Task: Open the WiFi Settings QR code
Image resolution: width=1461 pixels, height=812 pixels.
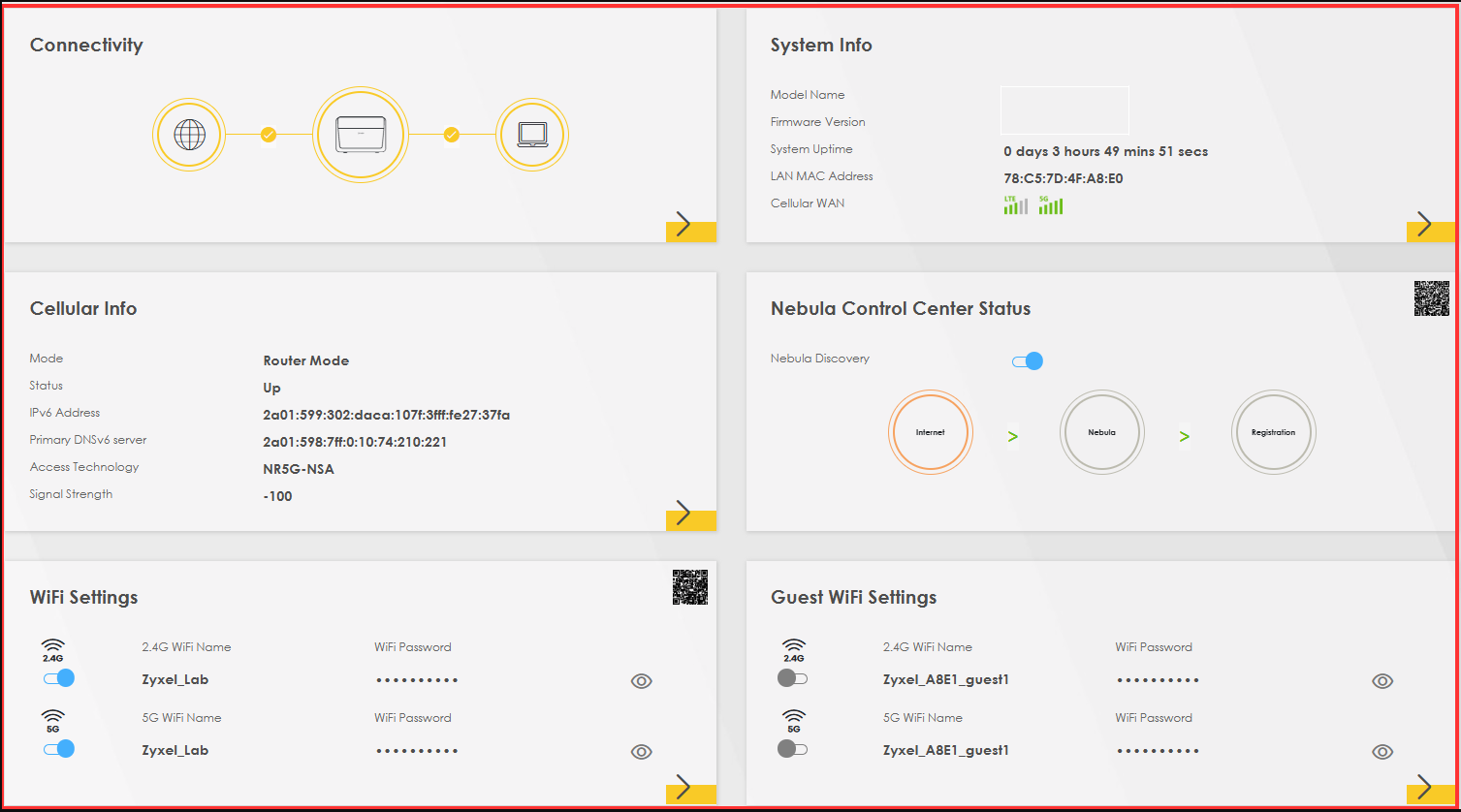Action: click(x=690, y=587)
